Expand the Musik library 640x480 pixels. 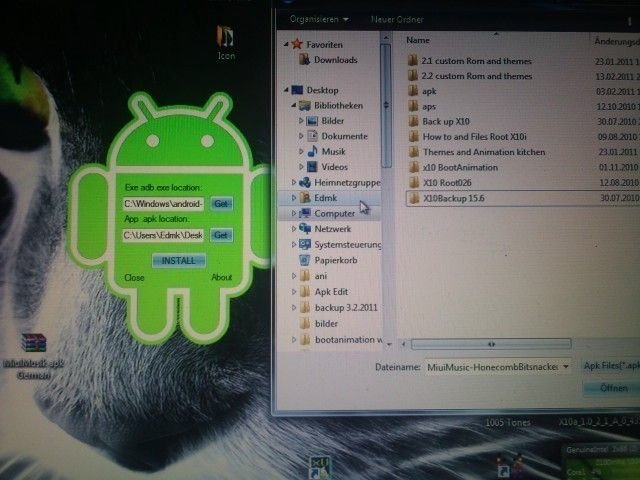point(301,151)
